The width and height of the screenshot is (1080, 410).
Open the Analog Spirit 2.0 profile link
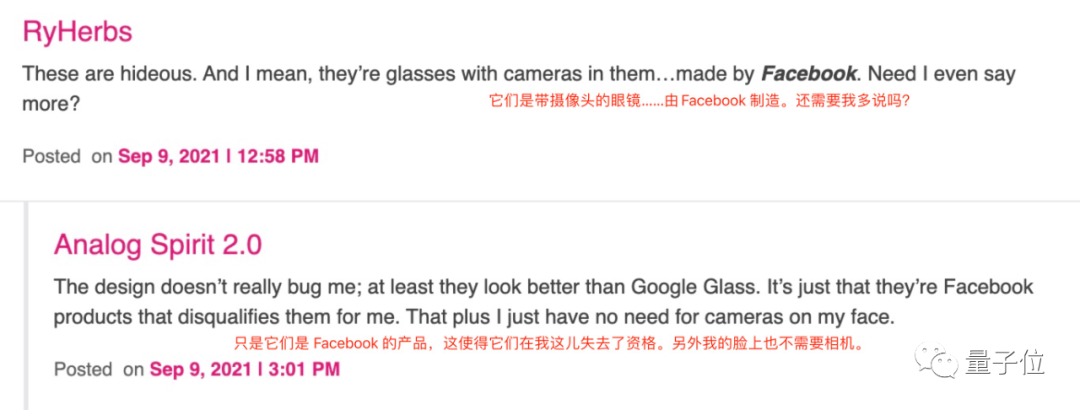tap(158, 244)
